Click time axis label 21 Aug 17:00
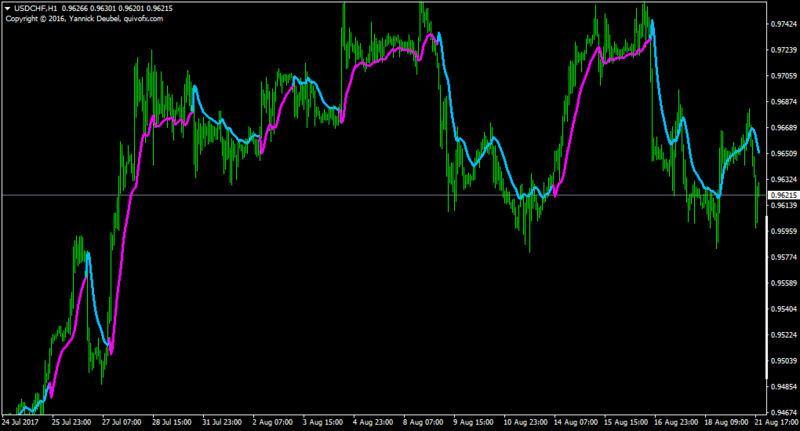Screen dimensions: 800x431 (777, 422)
